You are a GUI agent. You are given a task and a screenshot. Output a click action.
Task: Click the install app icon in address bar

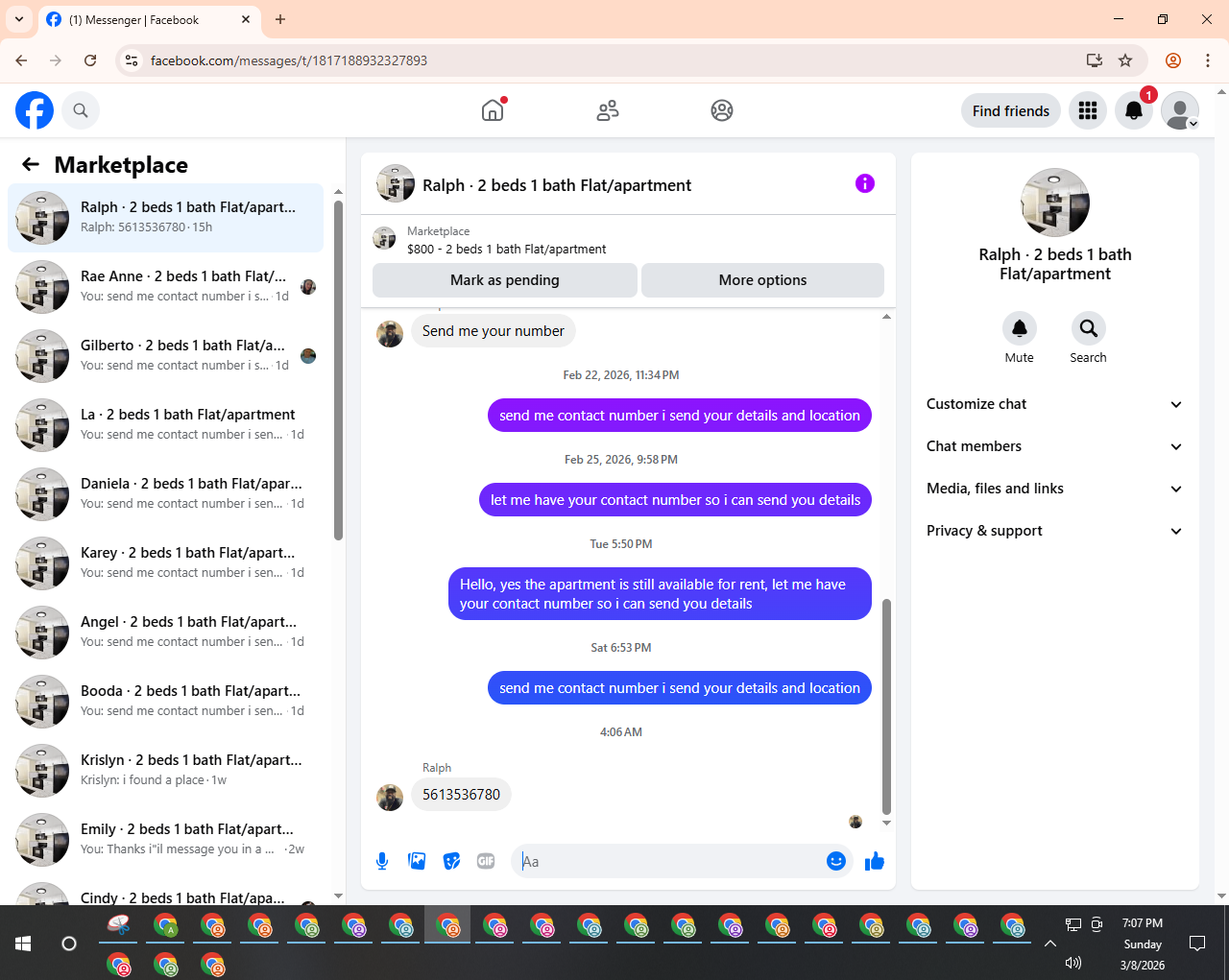pos(1095,60)
